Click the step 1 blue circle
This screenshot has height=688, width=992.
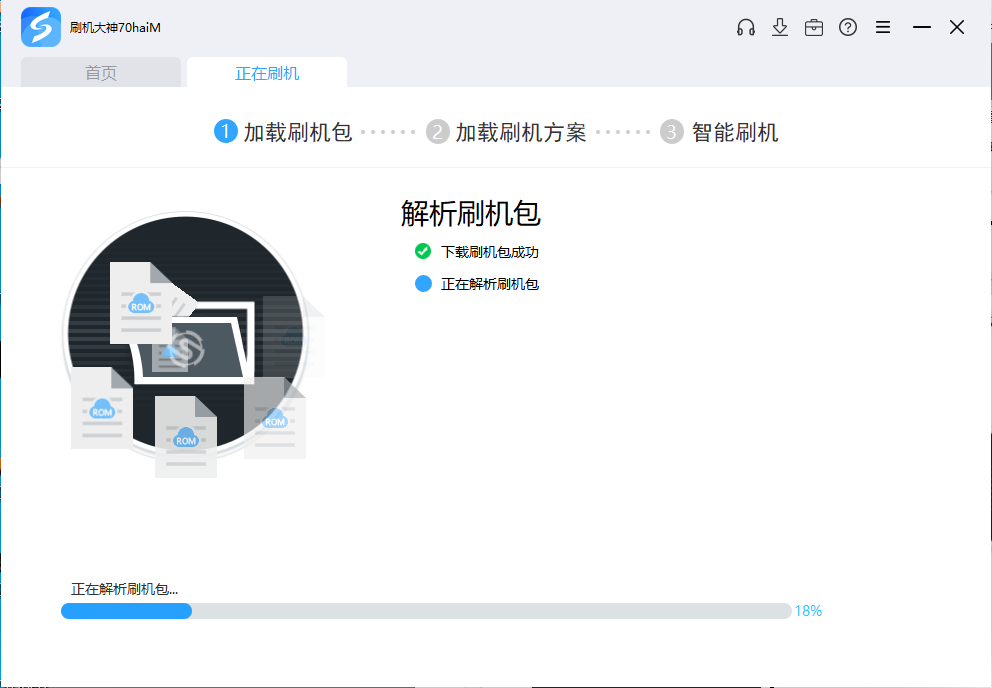(x=226, y=132)
